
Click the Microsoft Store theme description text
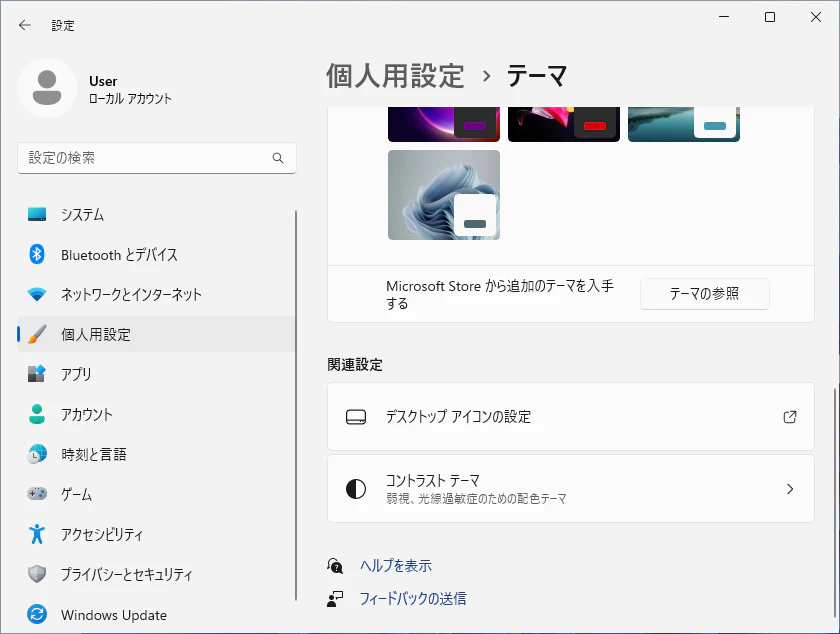click(500, 295)
